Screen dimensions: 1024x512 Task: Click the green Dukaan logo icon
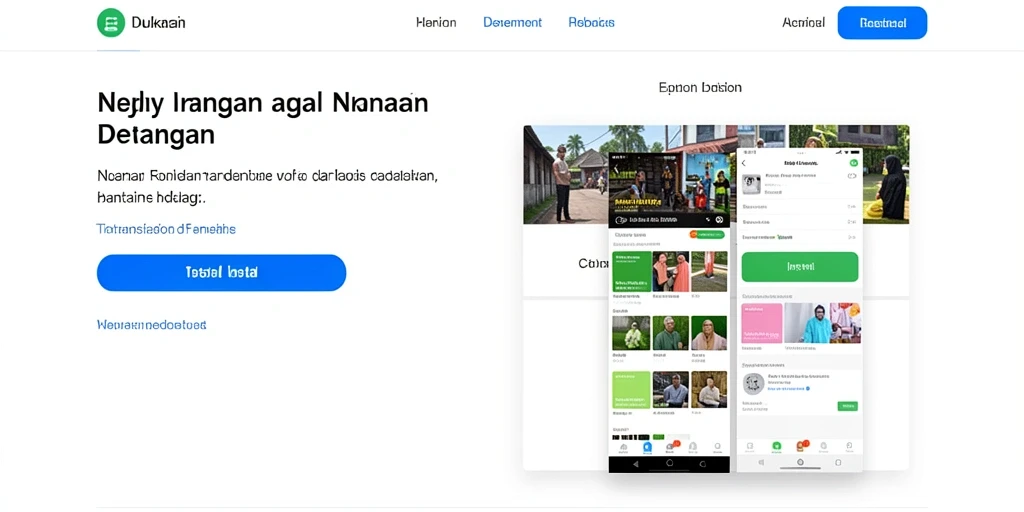click(x=110, y=23)
